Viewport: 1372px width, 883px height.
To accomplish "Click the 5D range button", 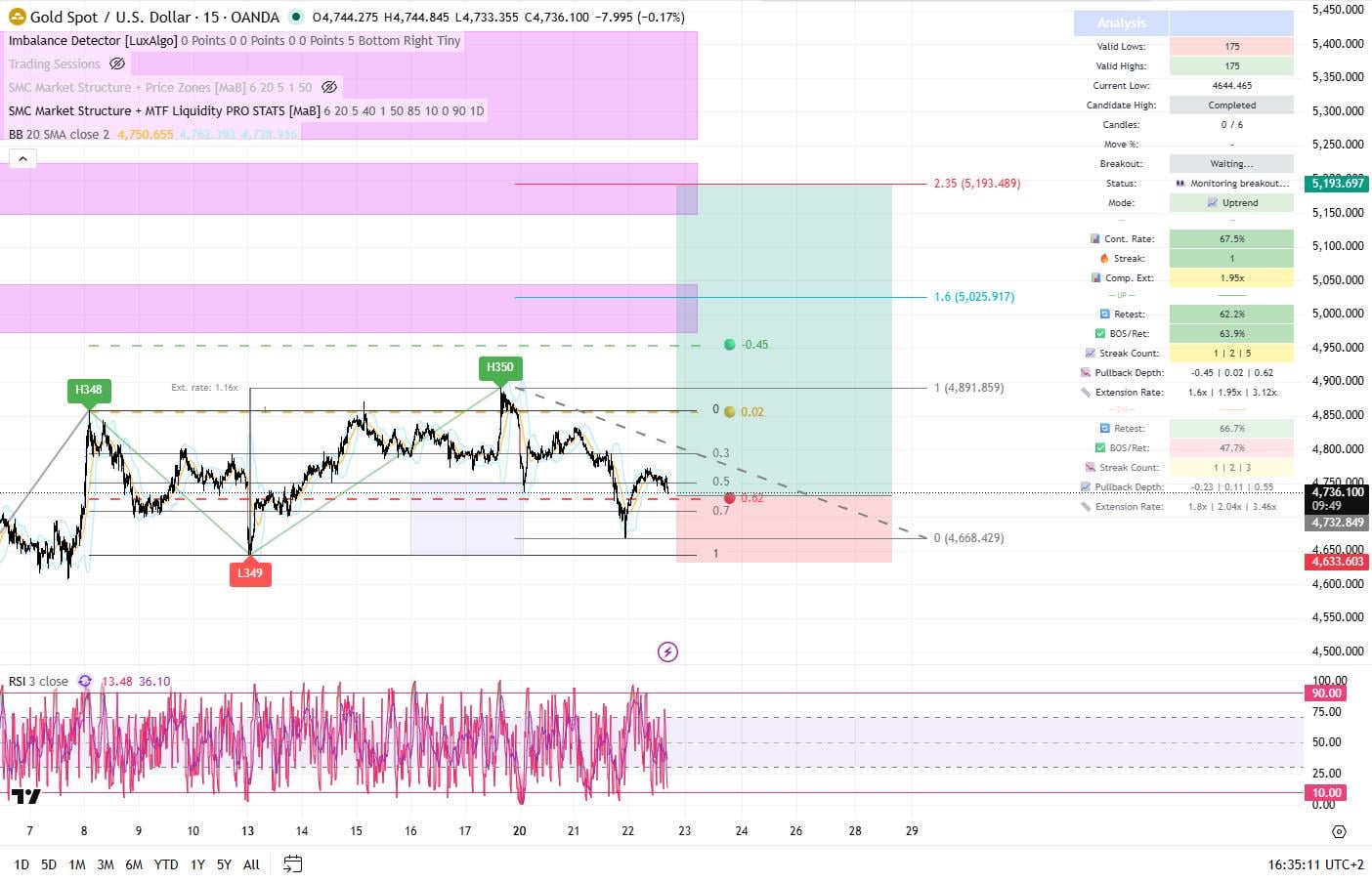I will tap(48, 864).
